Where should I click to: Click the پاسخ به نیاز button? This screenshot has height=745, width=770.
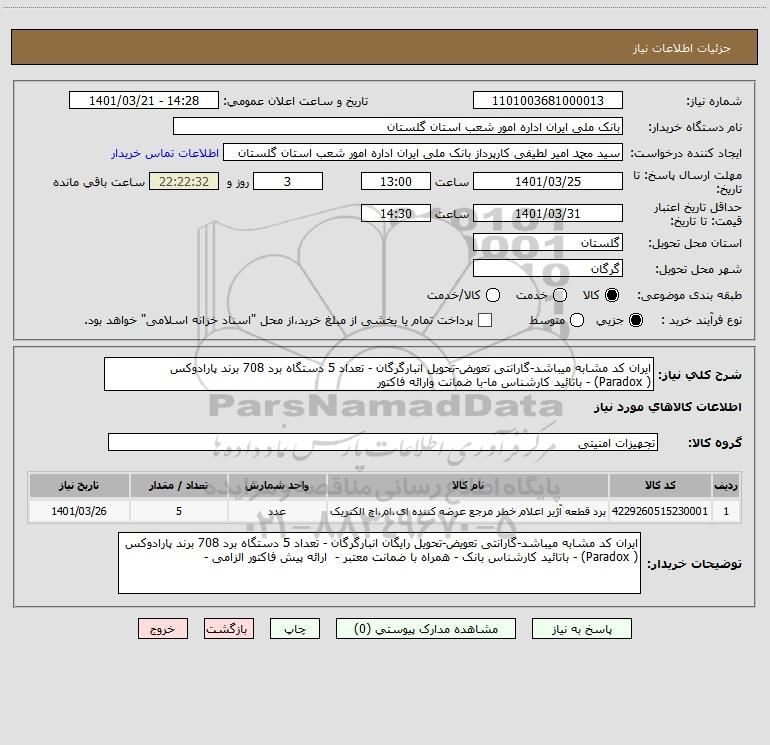582,629
